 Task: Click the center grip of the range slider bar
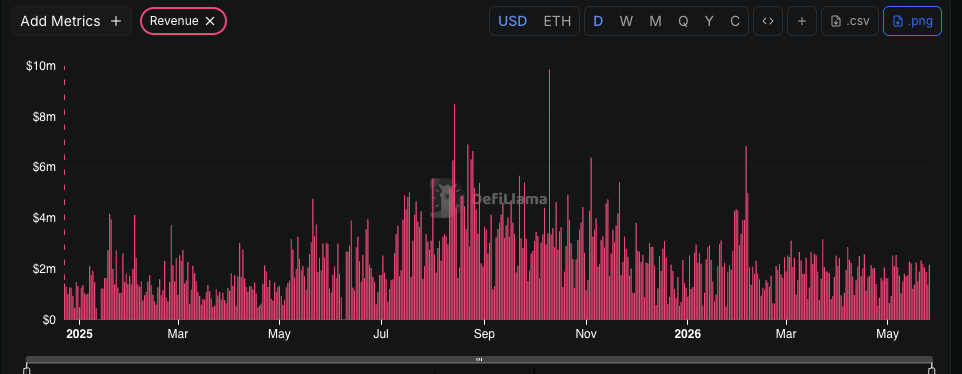click(479, 359)
